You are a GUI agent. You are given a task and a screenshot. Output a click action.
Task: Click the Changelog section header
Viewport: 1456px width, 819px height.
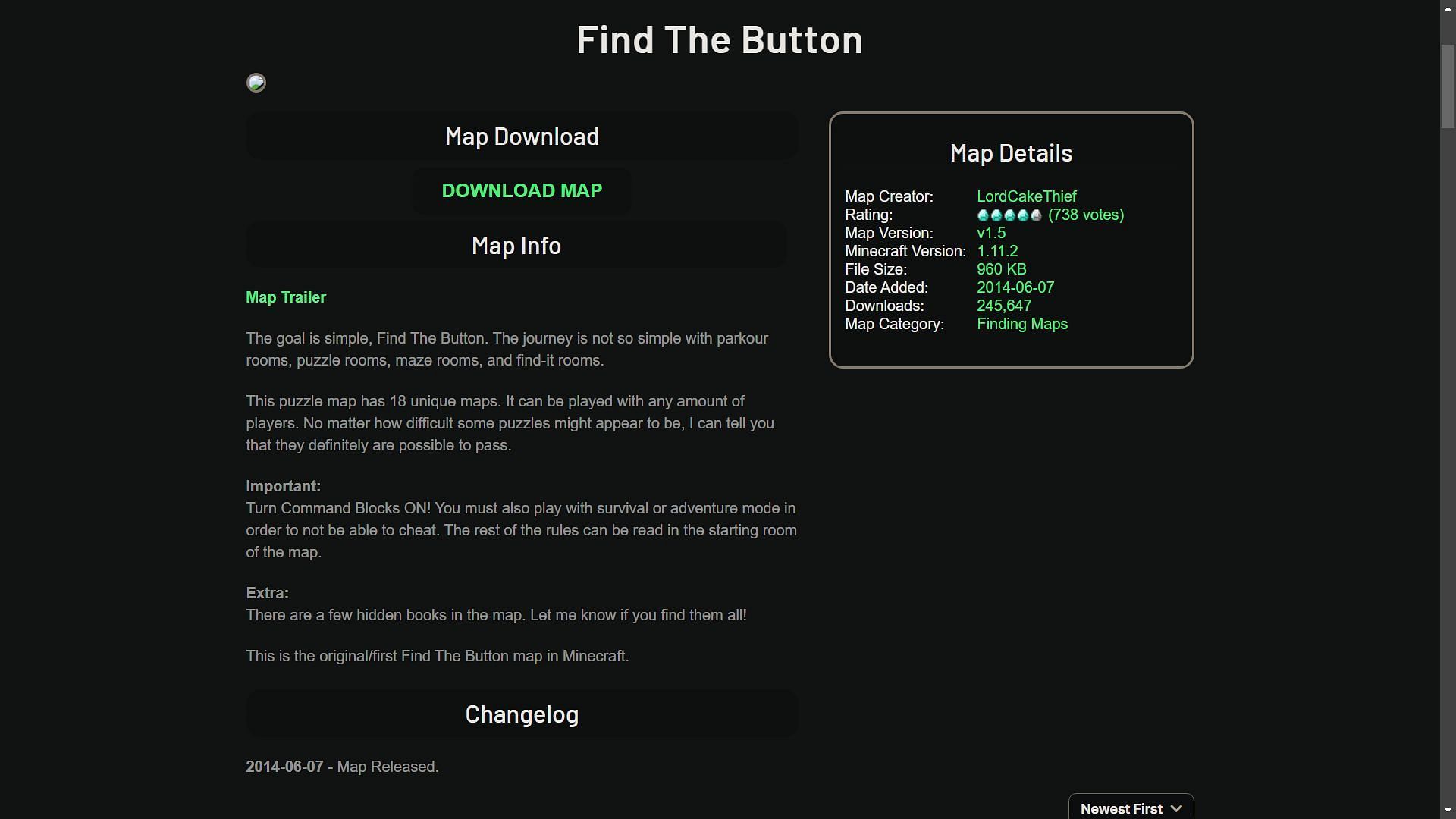[522, 714]
